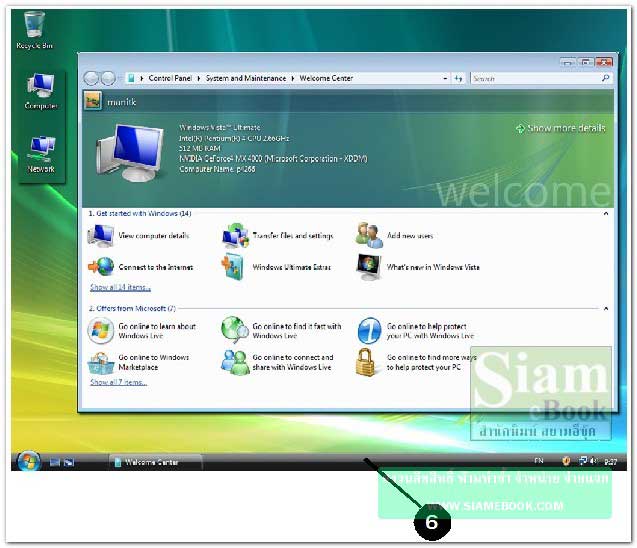Click the taskbar clock
This screenshot has width=637, height=548.
(611, 462)
